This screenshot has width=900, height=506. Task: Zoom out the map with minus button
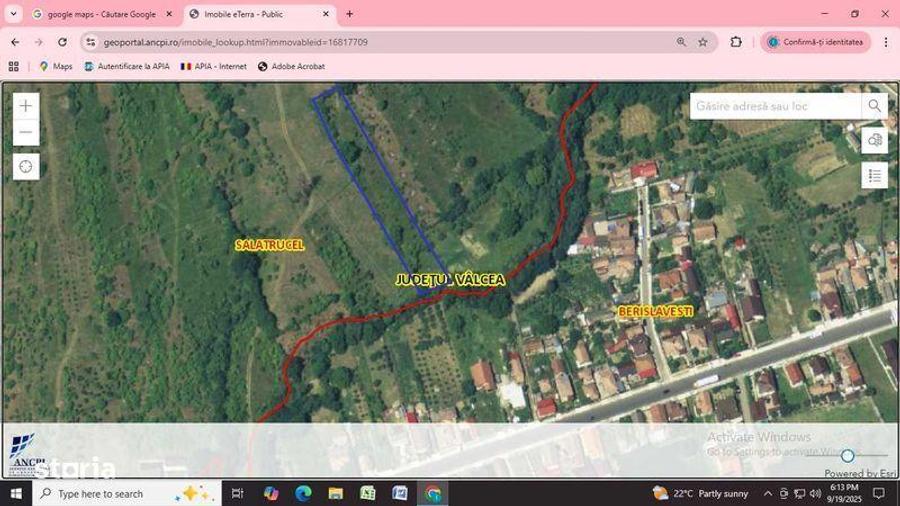[26, 133]
